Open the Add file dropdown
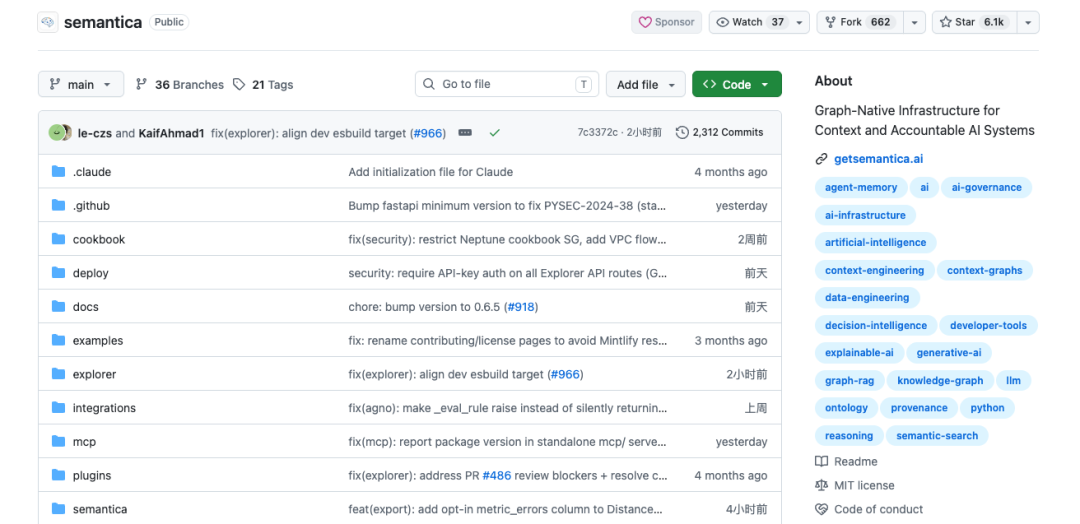 pos(645,84)
